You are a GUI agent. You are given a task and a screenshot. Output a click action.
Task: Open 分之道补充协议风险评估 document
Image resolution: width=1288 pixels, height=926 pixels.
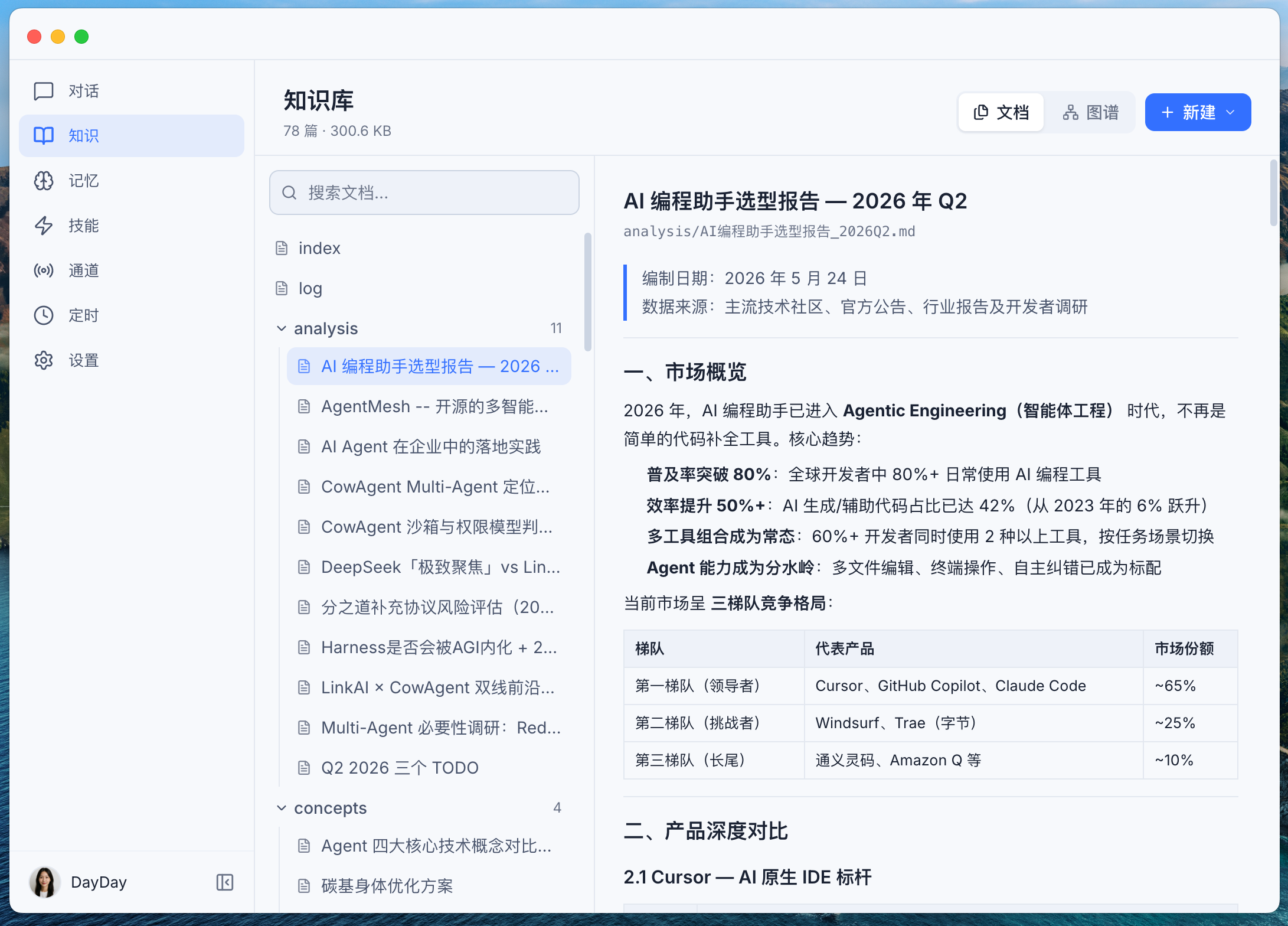(x=429, y=607)
